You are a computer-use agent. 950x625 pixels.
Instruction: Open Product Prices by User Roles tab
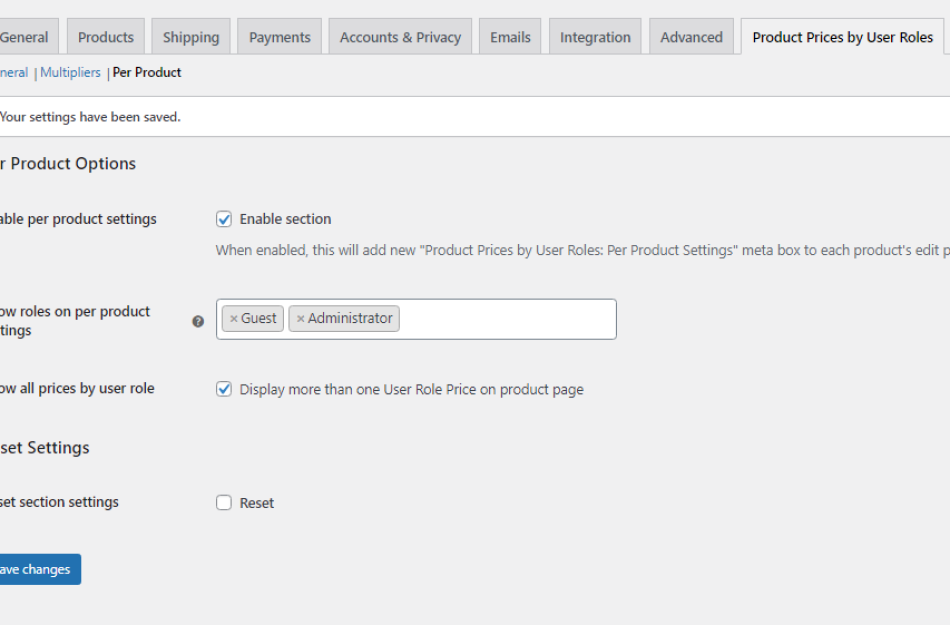842,36
